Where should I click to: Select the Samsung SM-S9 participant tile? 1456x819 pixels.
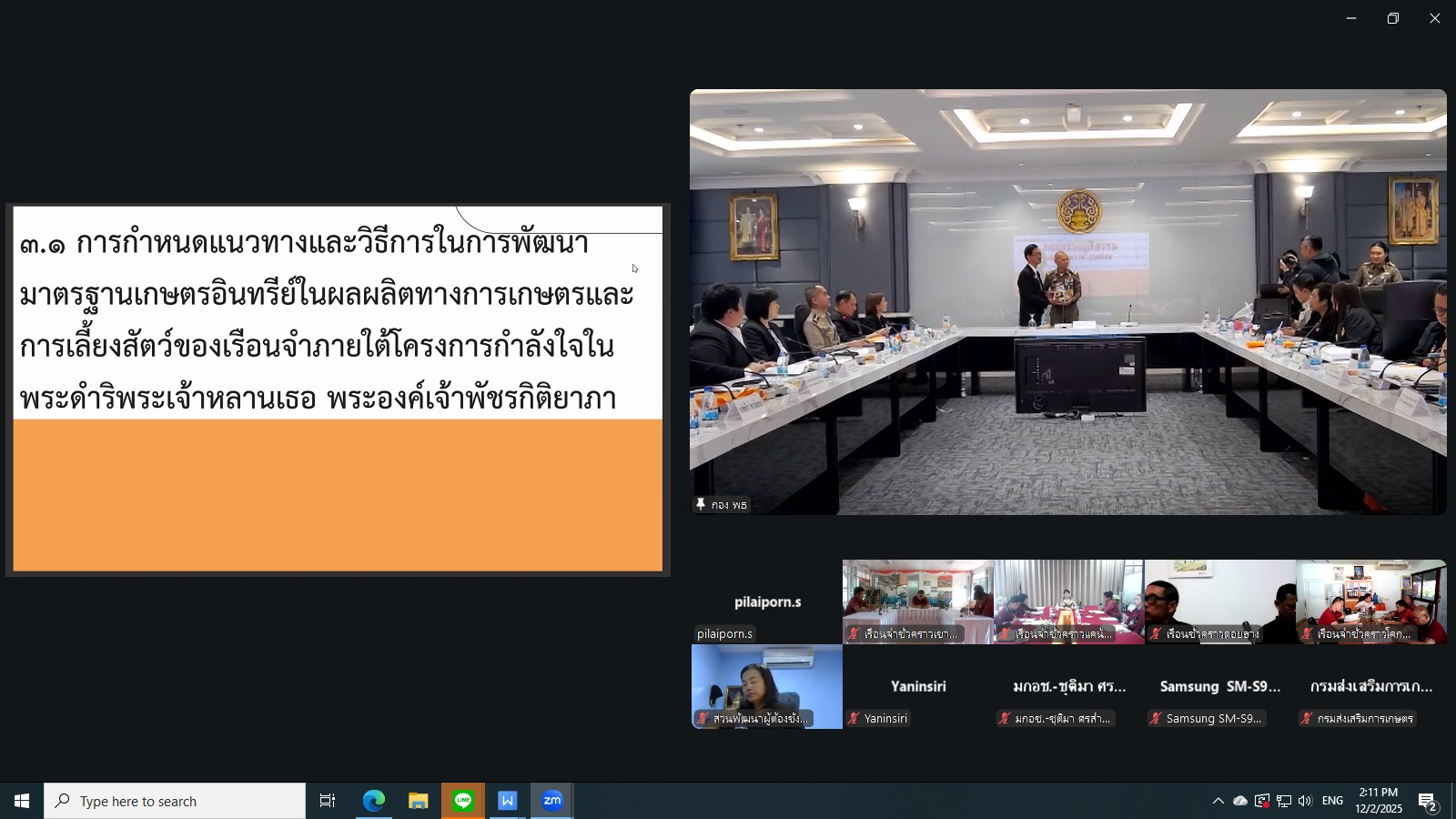[x=1220, y=687]
